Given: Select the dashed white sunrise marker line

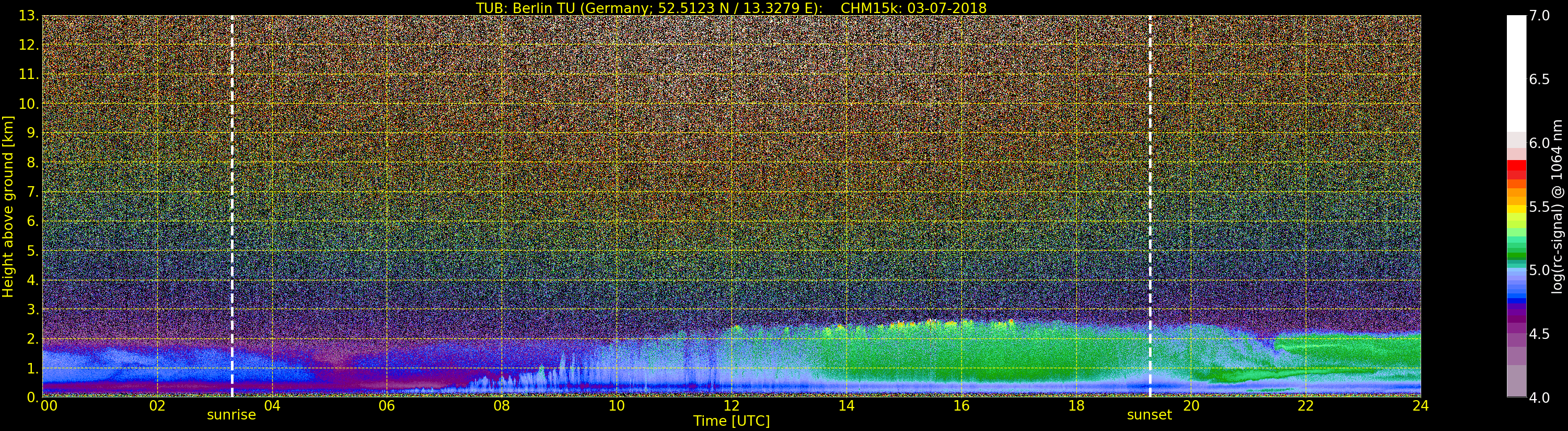Looking at the screenshot, I should tap(232, 206).
